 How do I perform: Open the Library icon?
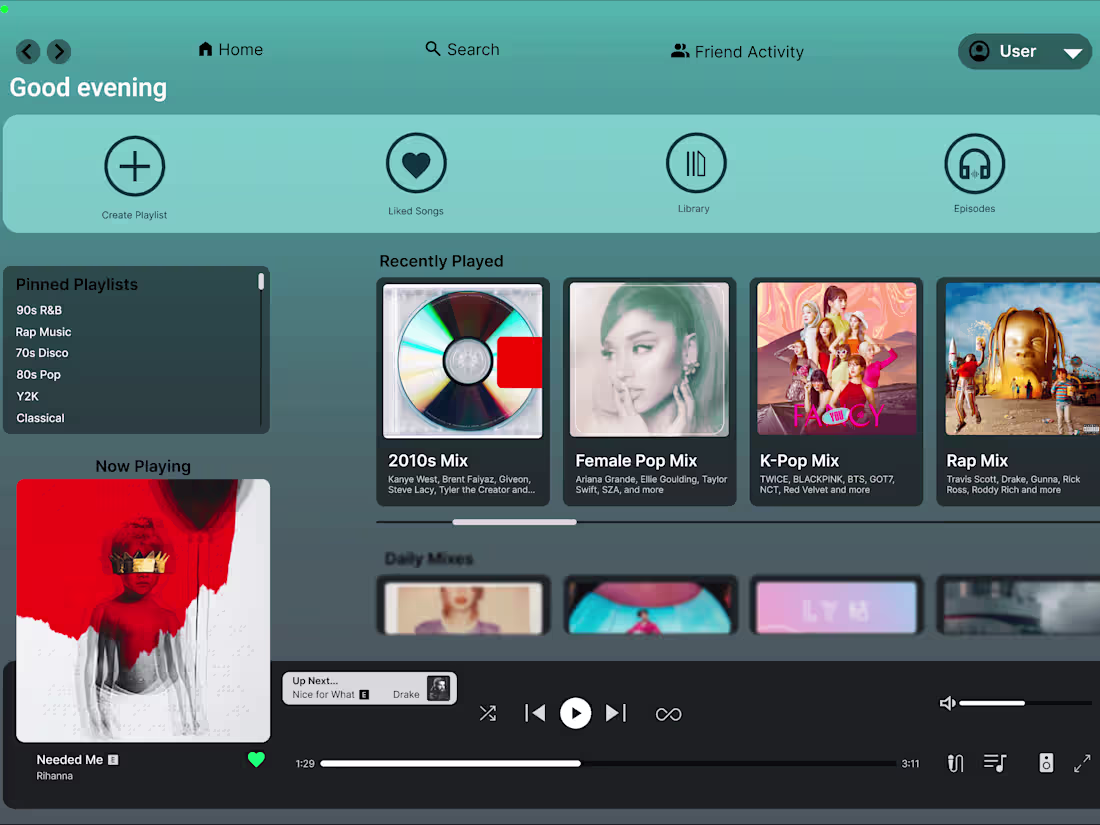[695, 163]
